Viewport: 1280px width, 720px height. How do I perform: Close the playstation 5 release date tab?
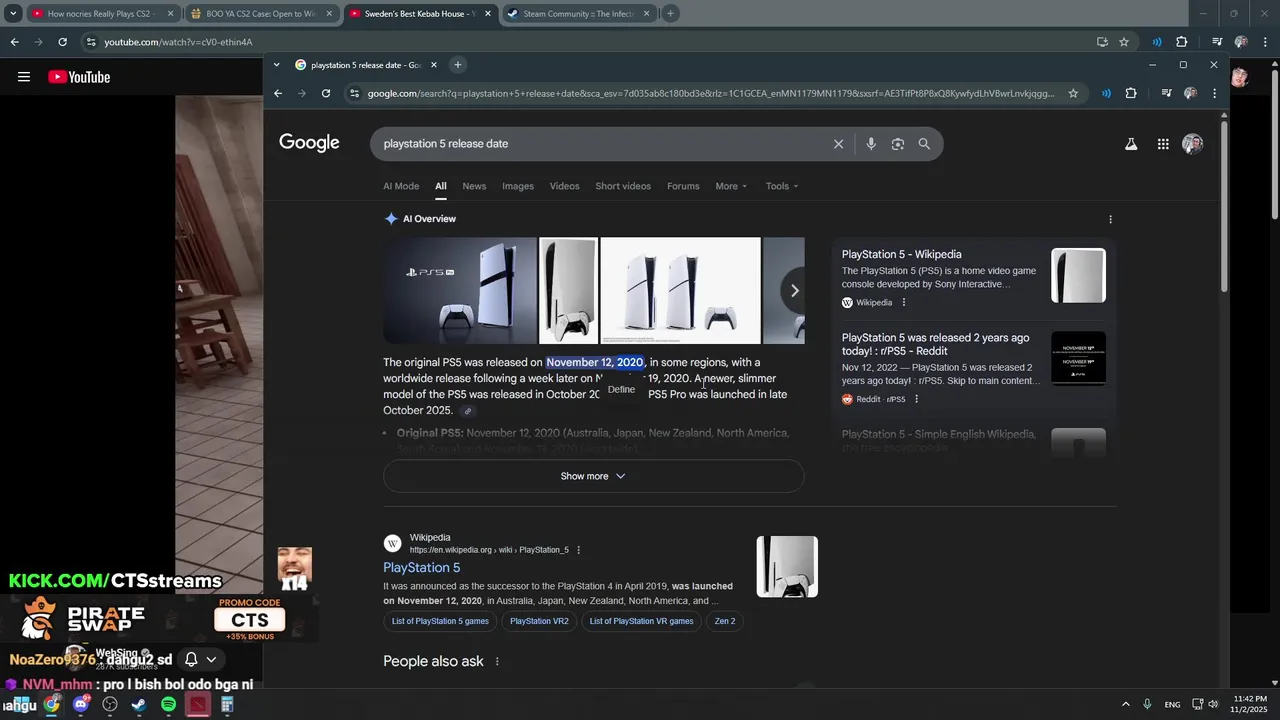tap(433, 65)
